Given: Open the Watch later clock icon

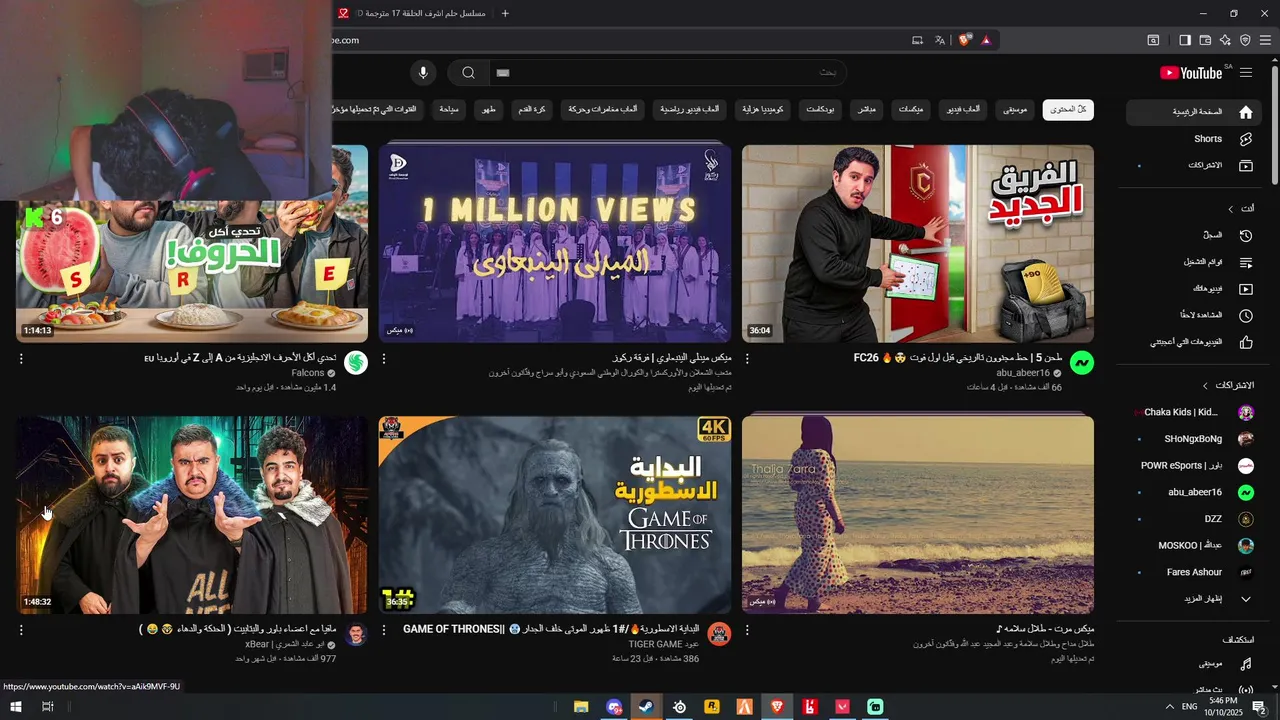Looking at the screenshot, I should click(1245, 315).
